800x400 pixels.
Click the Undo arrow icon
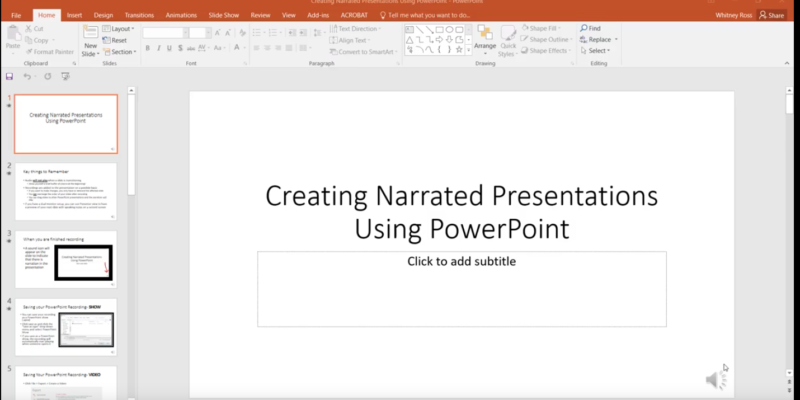[28, 76]
